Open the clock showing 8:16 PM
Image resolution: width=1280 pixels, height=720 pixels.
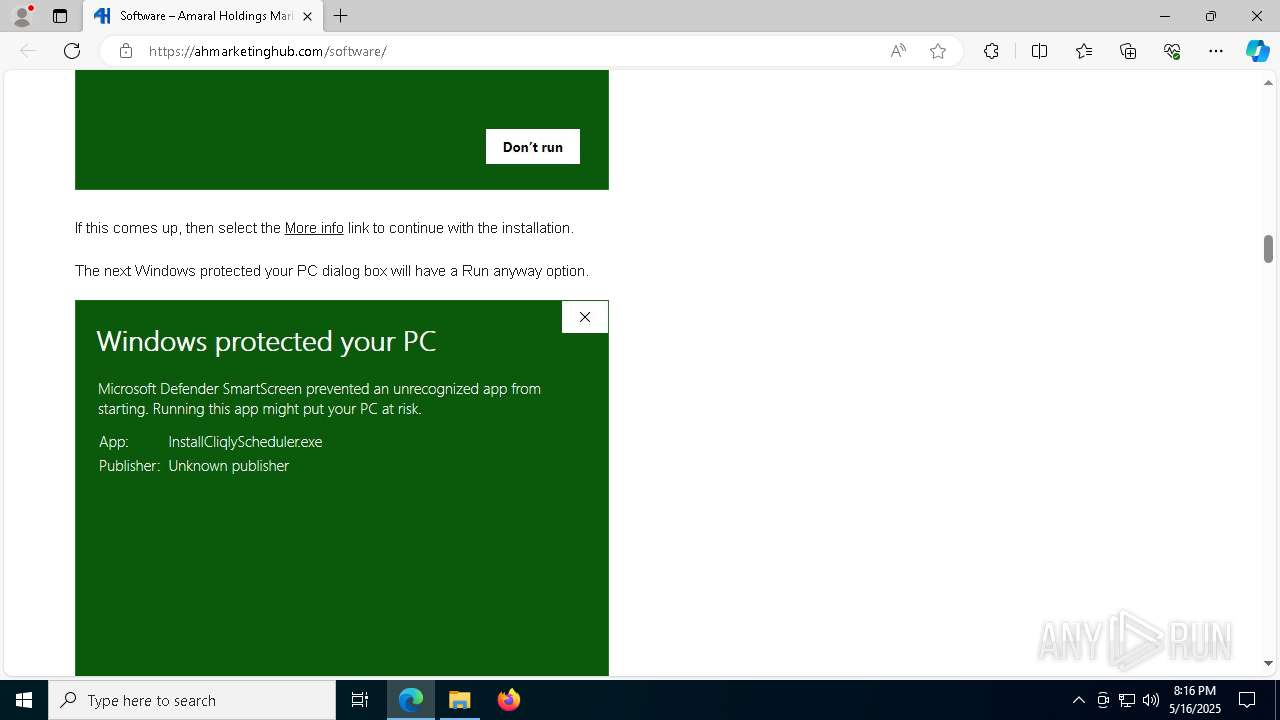1195,700
